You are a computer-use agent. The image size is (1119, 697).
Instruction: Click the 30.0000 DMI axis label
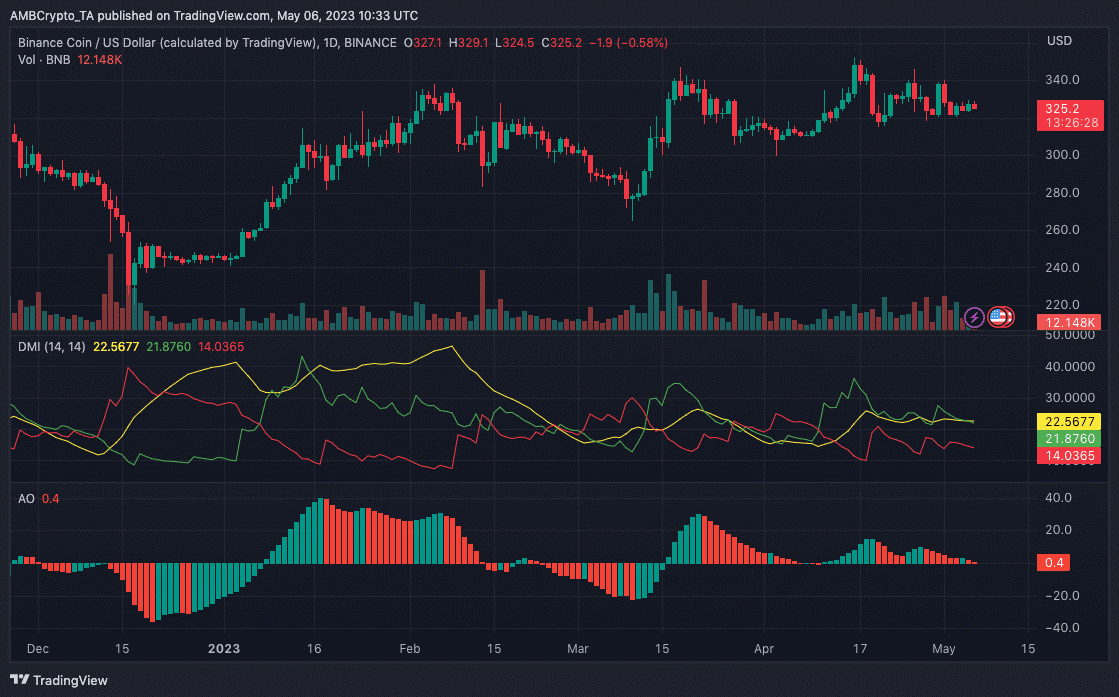[x=1069, y=398]
